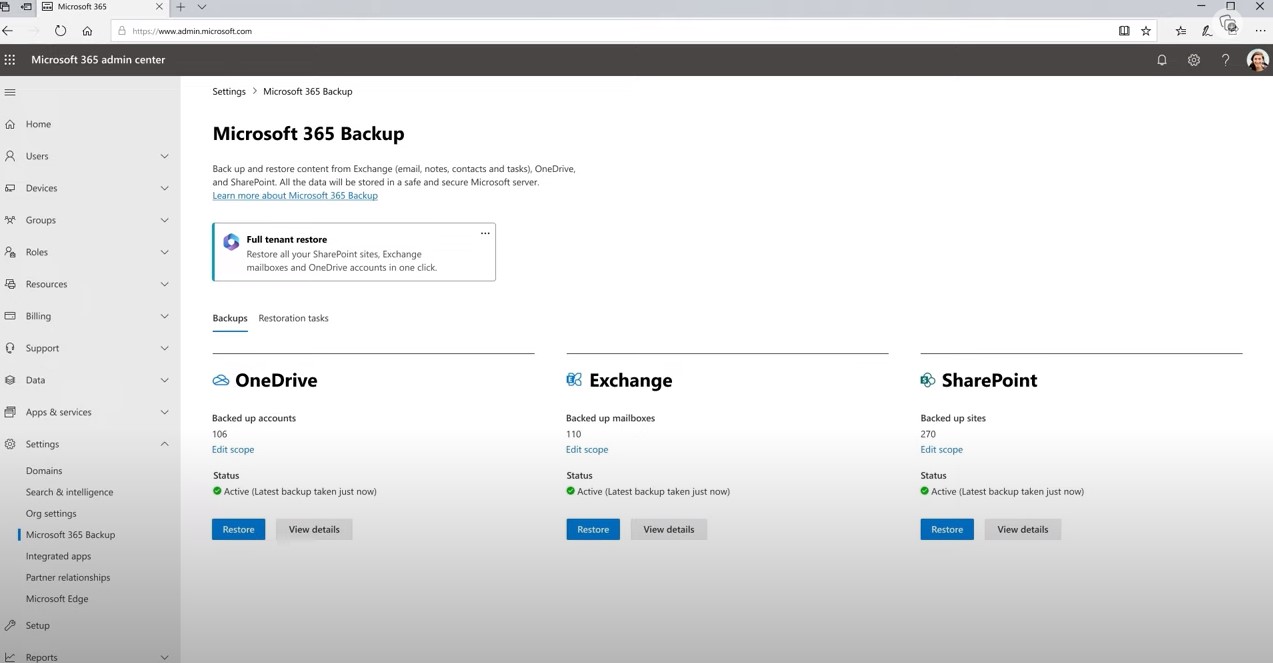Click the Exchange logo icon
Image resolution: width=1273 pixels, height=663 pixels.
coord(574,380)
